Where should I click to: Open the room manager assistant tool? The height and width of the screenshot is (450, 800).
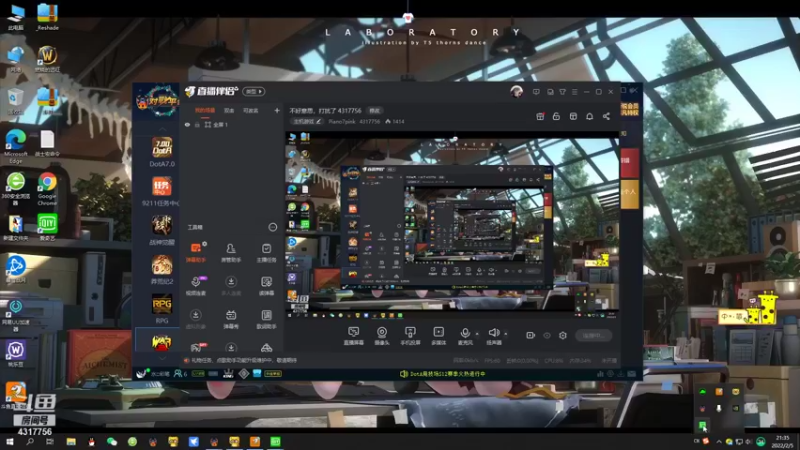[231, 252]
